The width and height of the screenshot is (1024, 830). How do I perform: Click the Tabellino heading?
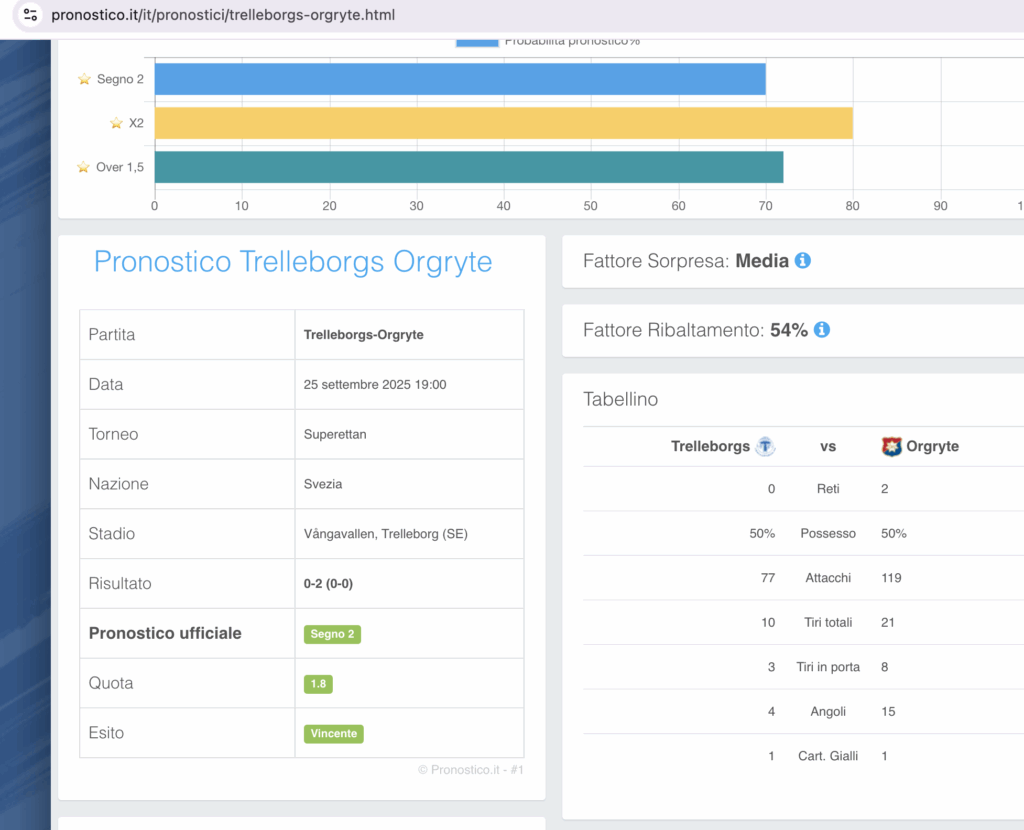click(620, 399)
